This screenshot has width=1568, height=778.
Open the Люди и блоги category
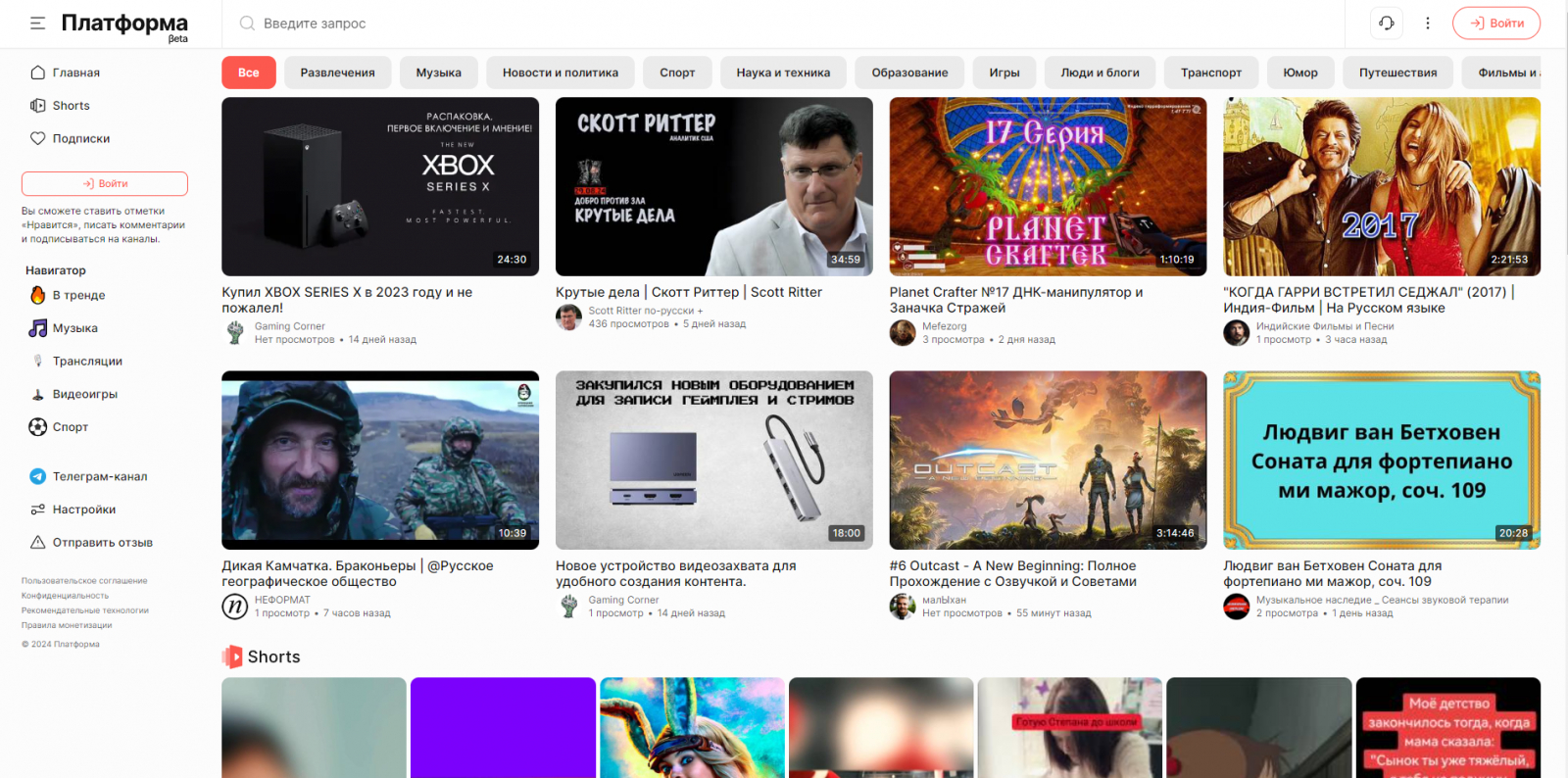click(1100, 73)
